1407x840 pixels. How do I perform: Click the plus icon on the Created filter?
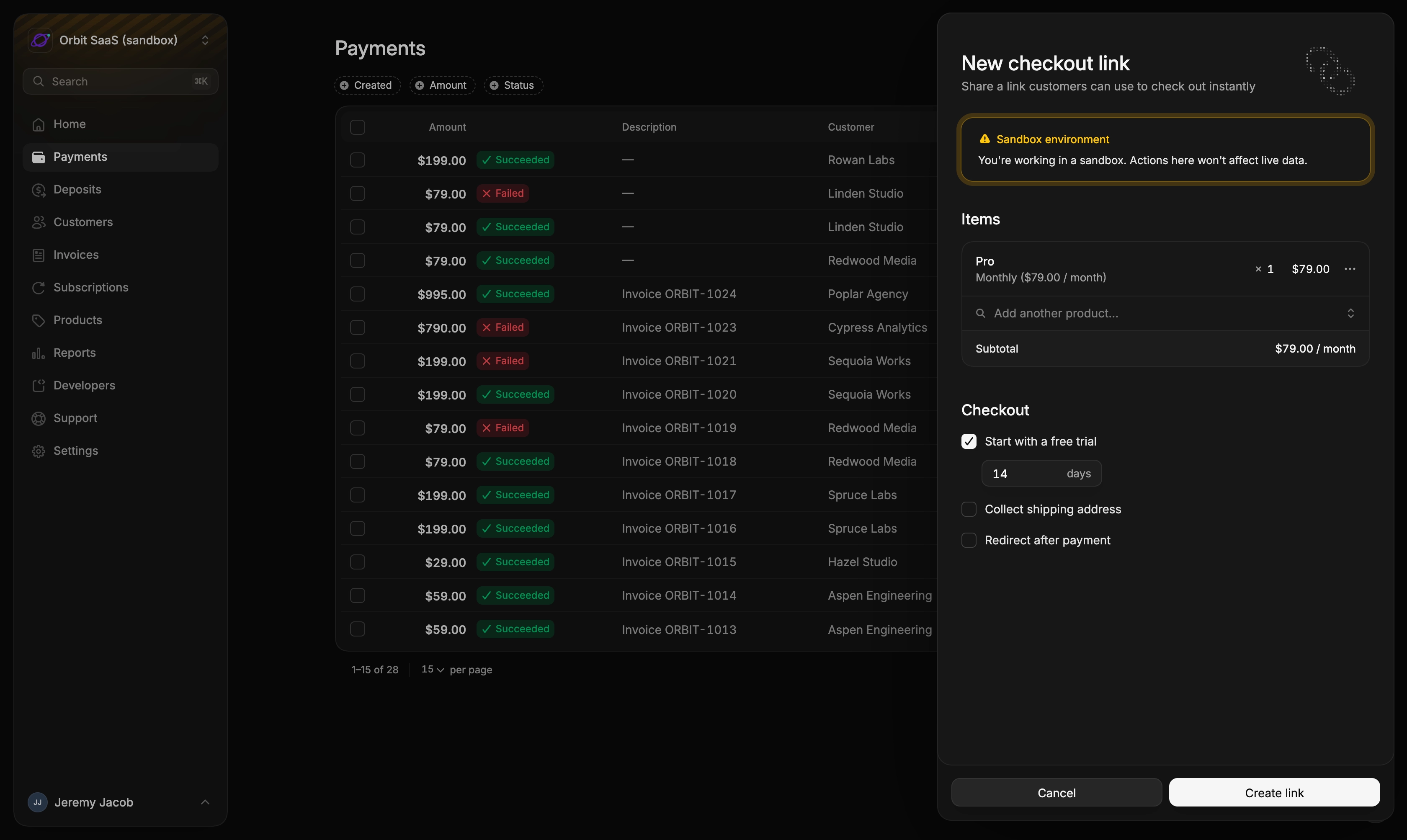pyautogui.click(x=344, y=85)
